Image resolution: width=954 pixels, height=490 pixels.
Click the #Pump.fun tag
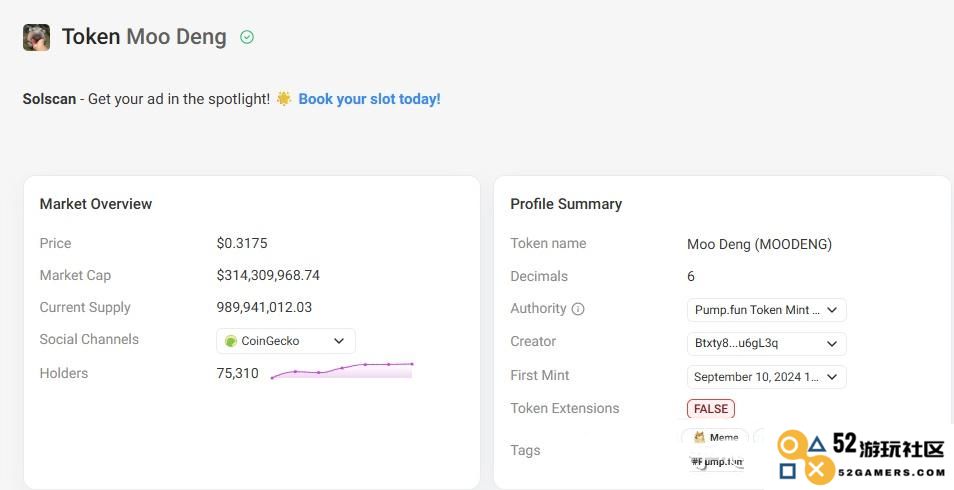click(717, 462)
